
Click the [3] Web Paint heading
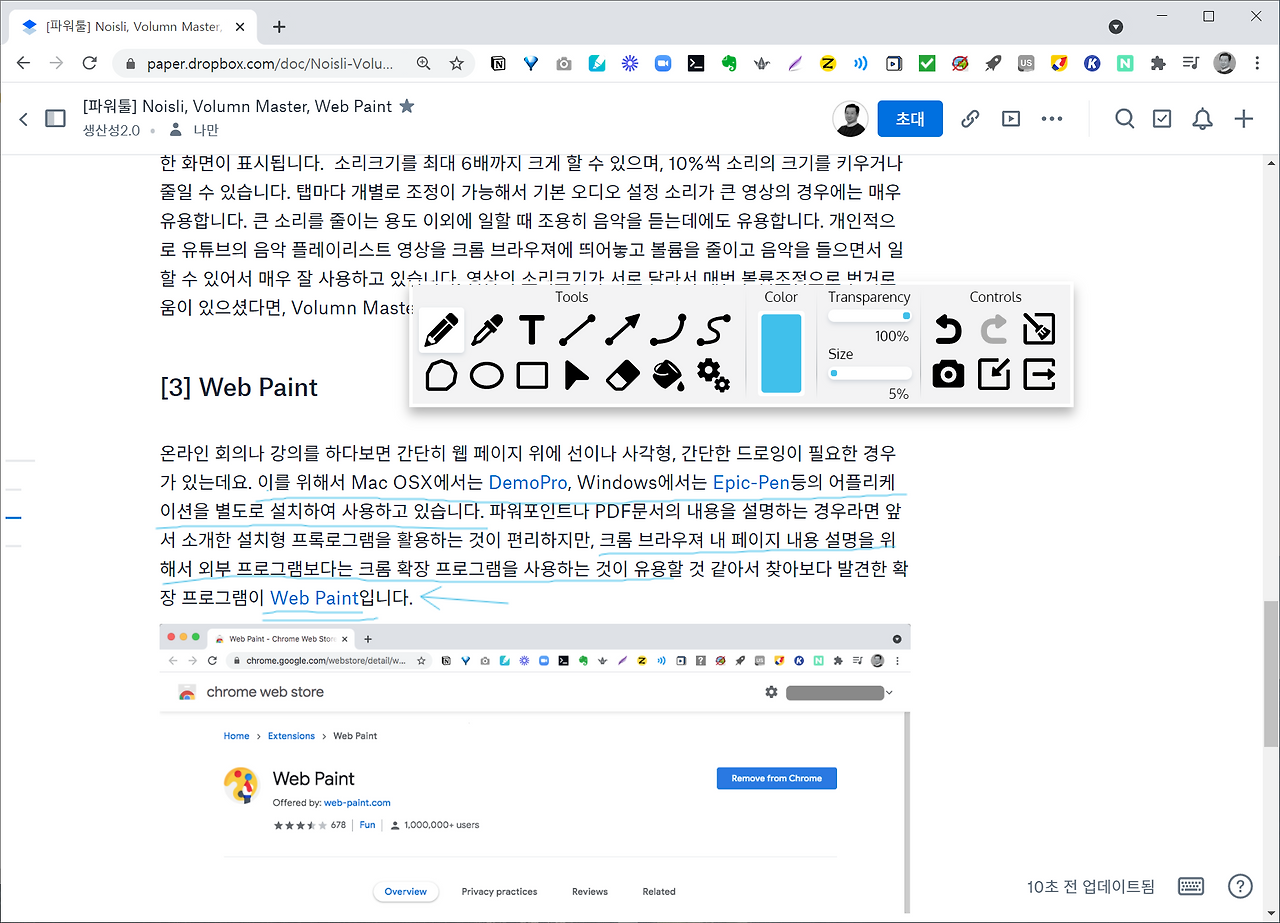(x=239, y=387)
